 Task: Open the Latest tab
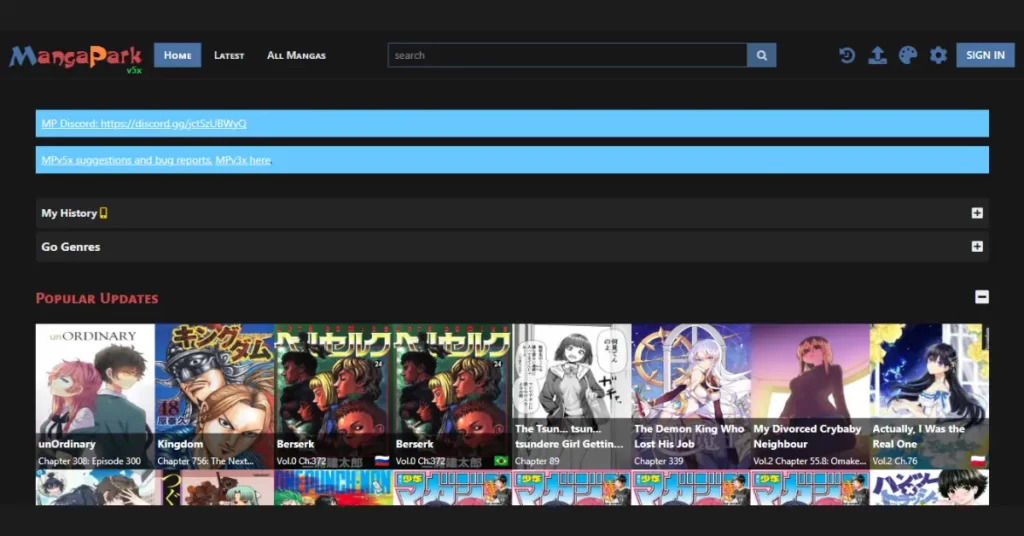(x=229, y=55)
